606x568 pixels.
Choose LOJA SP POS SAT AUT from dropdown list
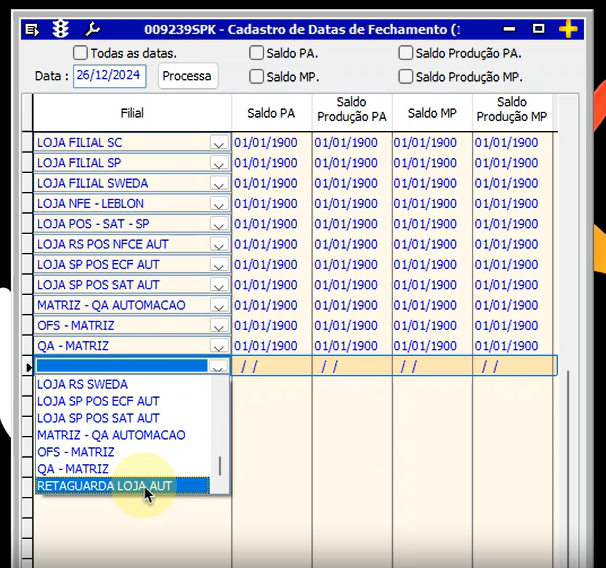[123, 418]
